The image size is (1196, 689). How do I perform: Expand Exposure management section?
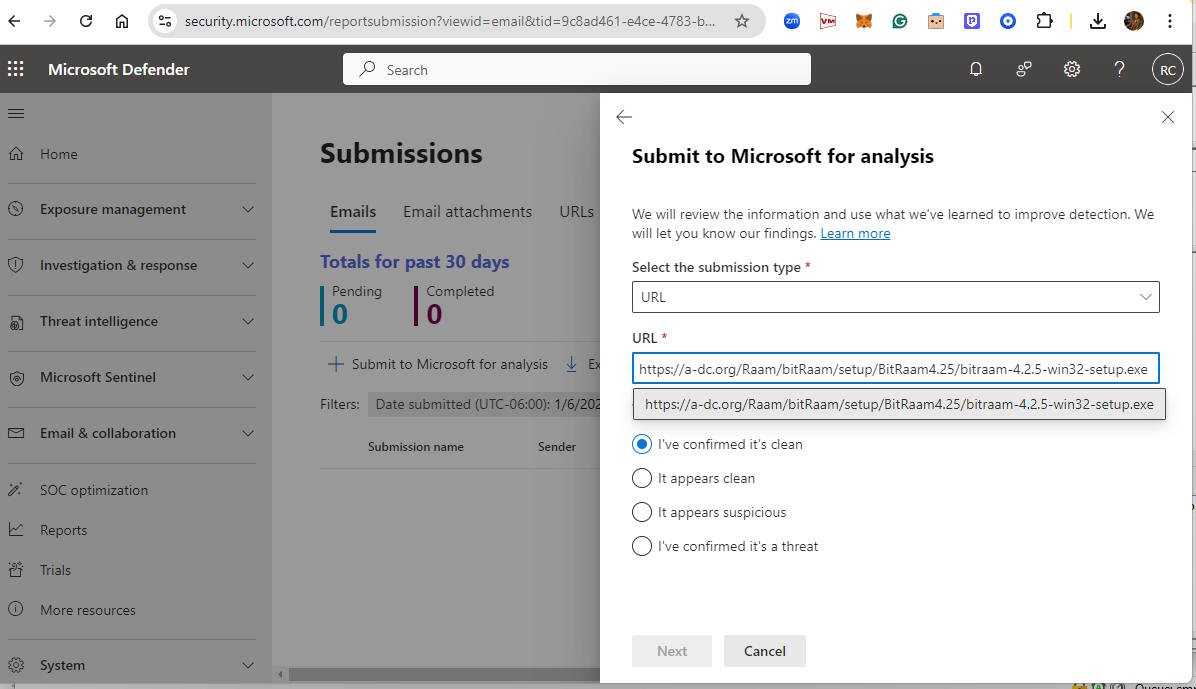[x=248, y=209]
